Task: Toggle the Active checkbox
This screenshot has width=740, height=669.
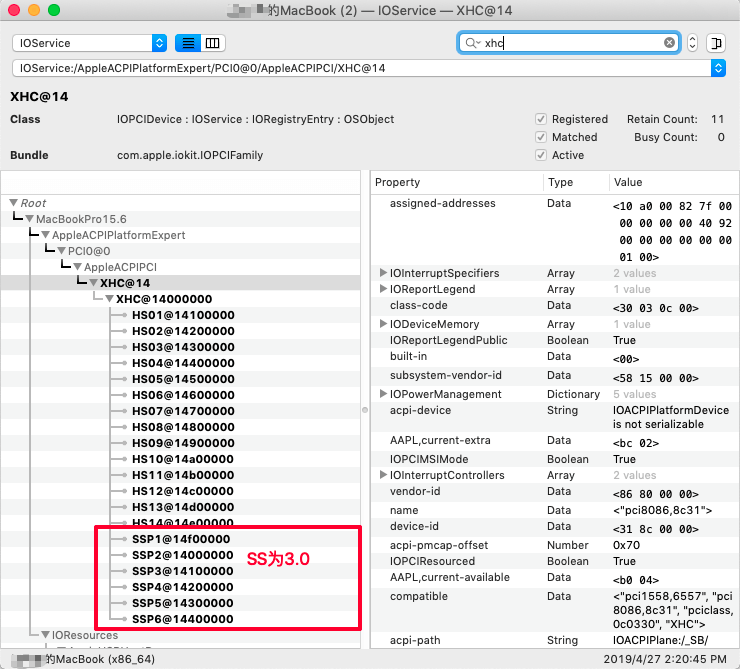Action: pyautogui.click(x=541, y=155)
